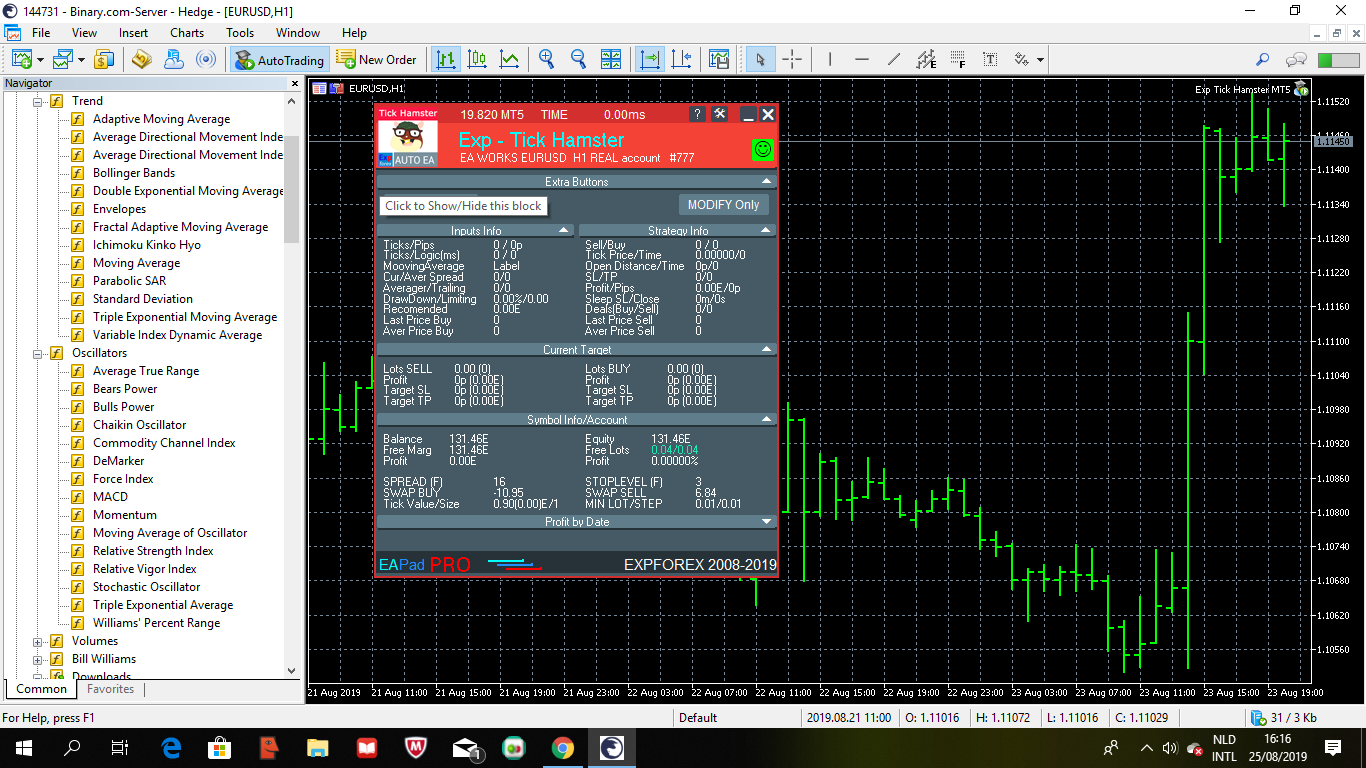Image resolution: width=1366 pixels, height=768 pixels.
Task: Toggle chart auto scroll
Action: coord(650,60)
